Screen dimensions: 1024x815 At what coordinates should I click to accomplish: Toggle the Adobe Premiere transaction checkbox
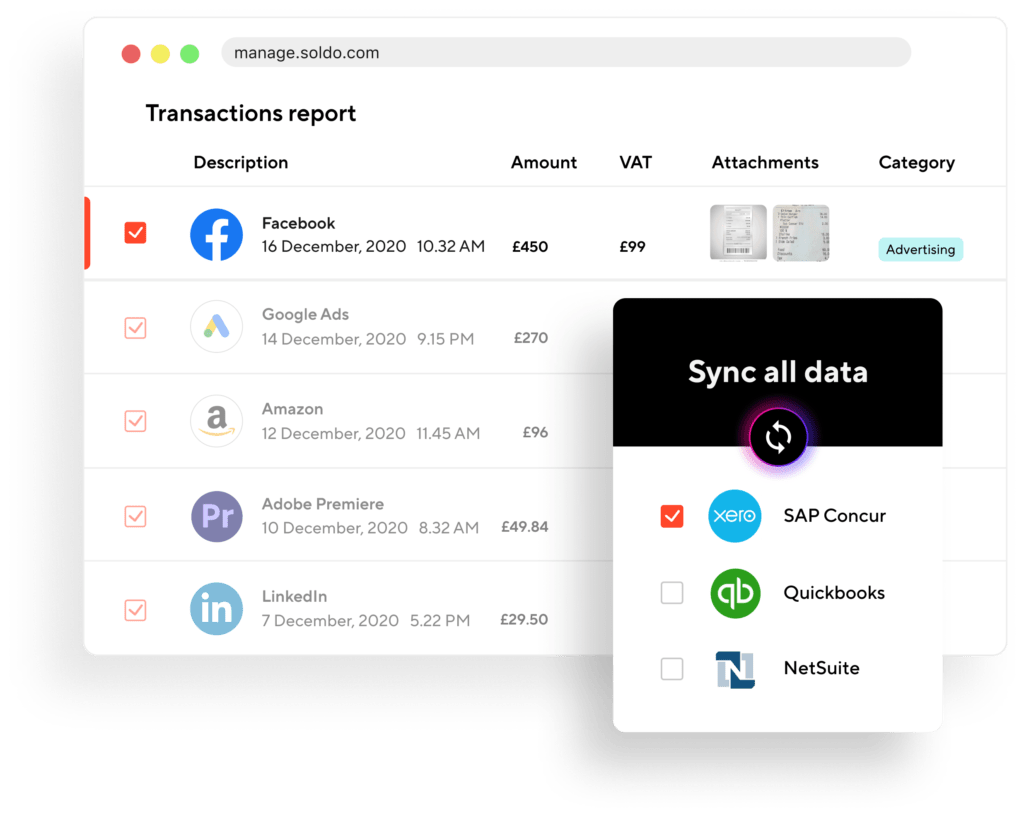pyautogui.click(x=135, y=517)
